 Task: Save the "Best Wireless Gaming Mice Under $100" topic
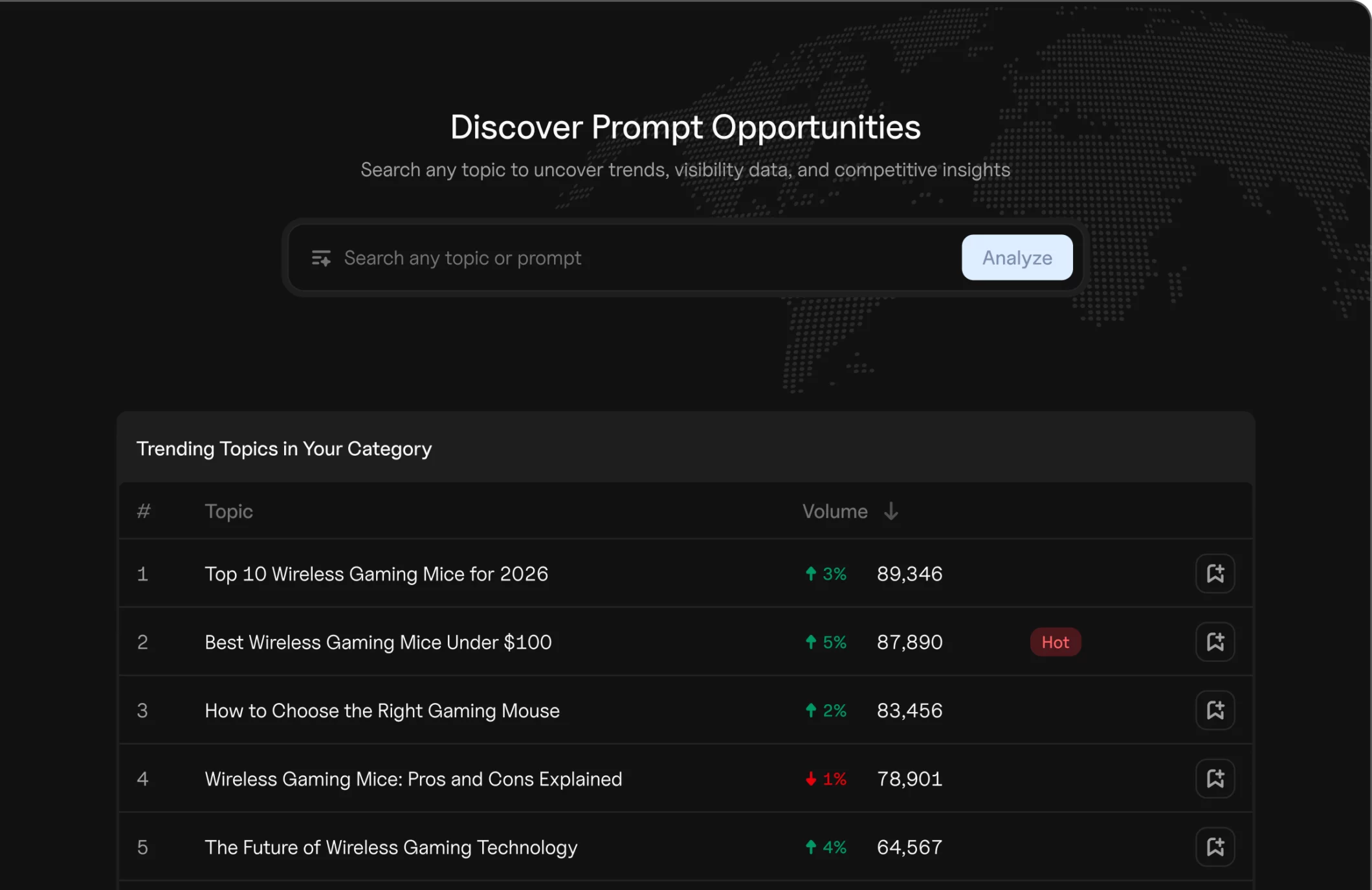1215,642
